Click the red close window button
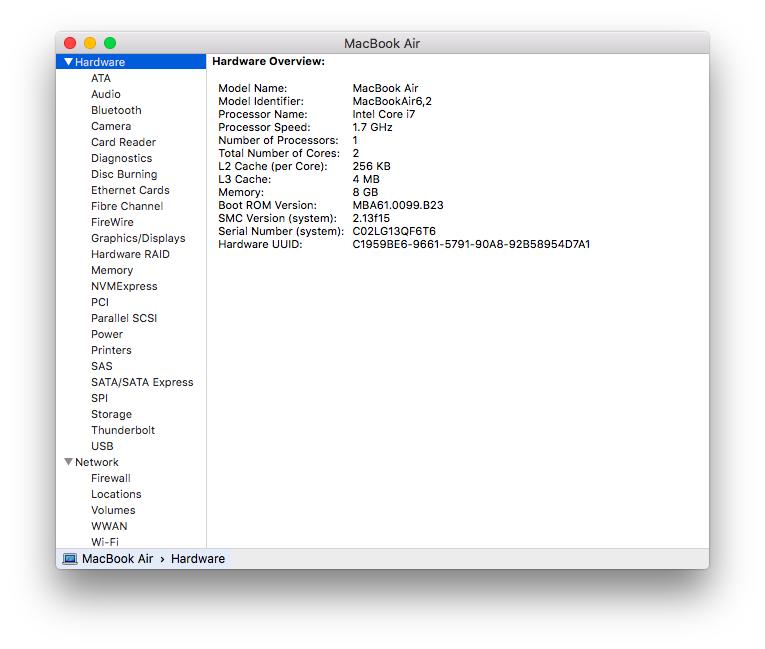This screenshot has height=649, width=765. tap(70, 43)
